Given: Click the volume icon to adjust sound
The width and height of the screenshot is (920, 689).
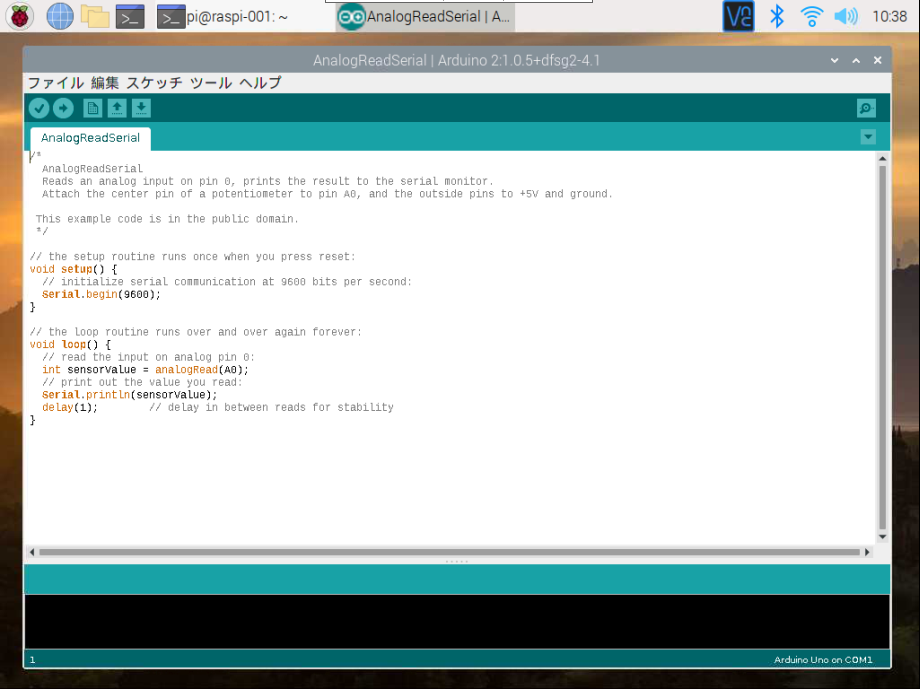Looking at the screenshot, I should pos(845,16).
